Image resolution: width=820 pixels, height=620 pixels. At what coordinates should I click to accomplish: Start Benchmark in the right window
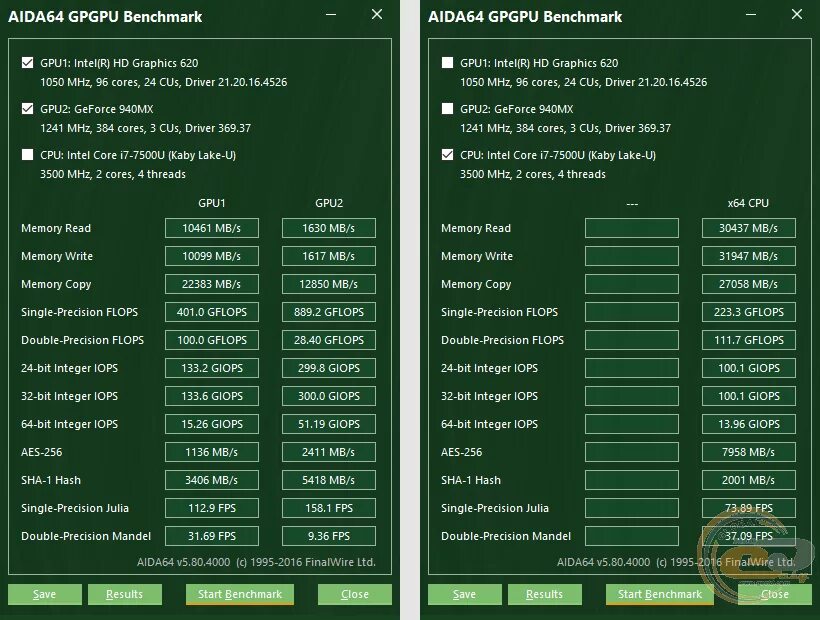[659, 594]
